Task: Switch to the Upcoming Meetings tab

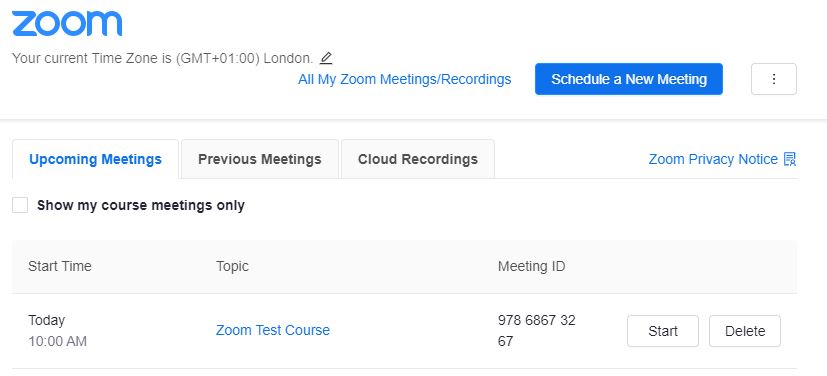Action: (x=95, y=159)
